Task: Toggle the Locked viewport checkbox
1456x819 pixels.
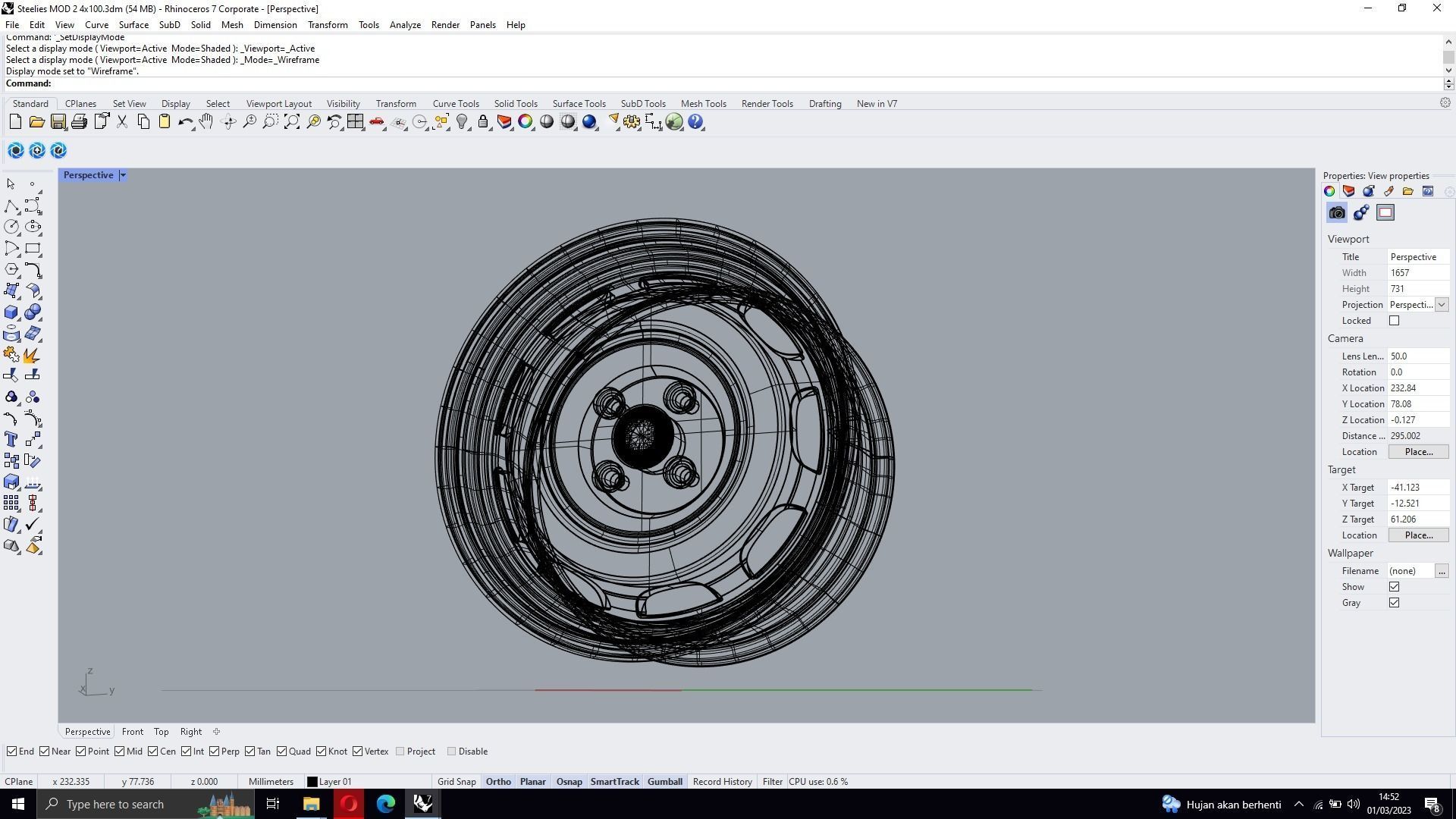Action: point(1394,321)
